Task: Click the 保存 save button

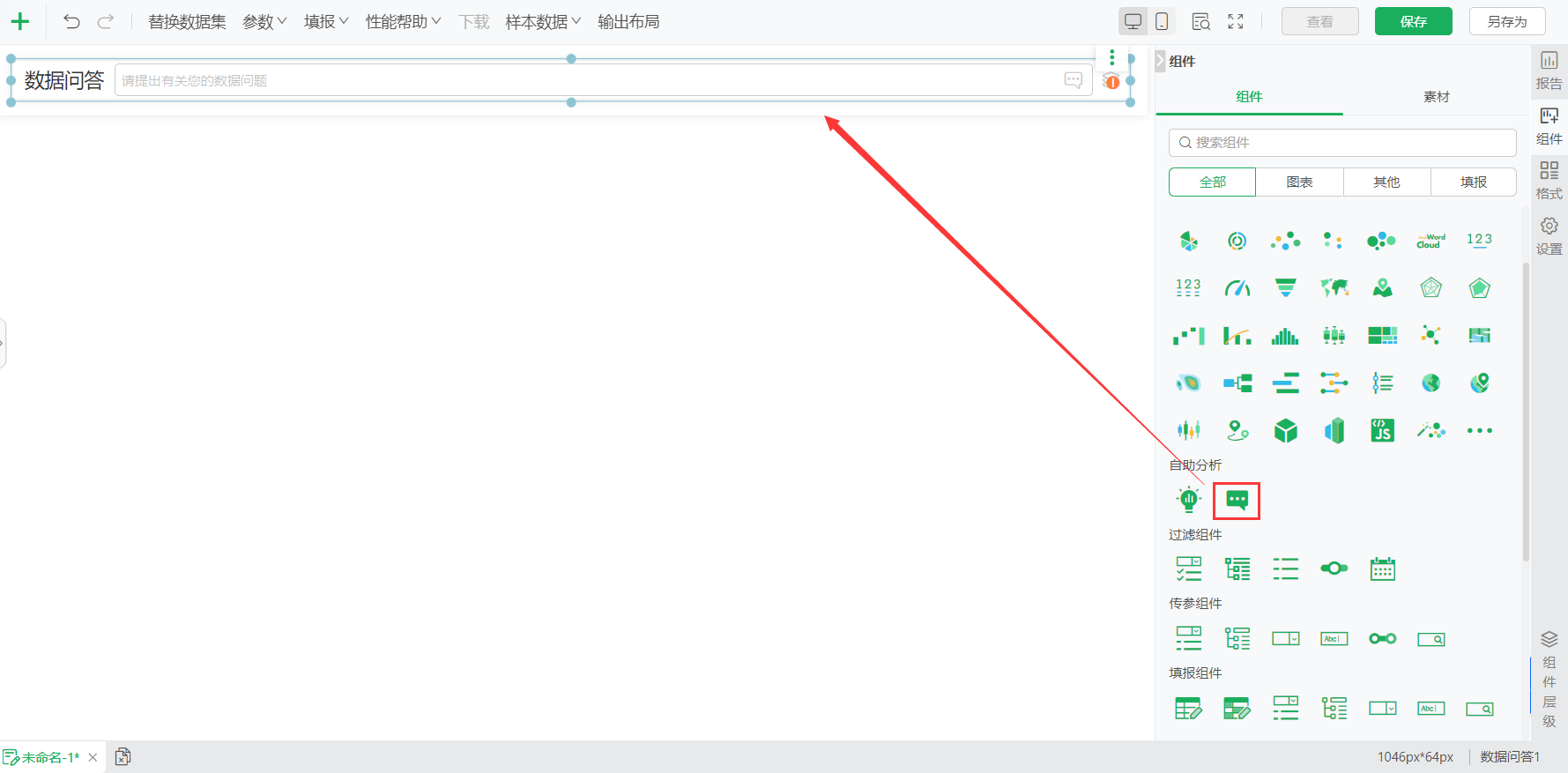Action: [1413, 22]
